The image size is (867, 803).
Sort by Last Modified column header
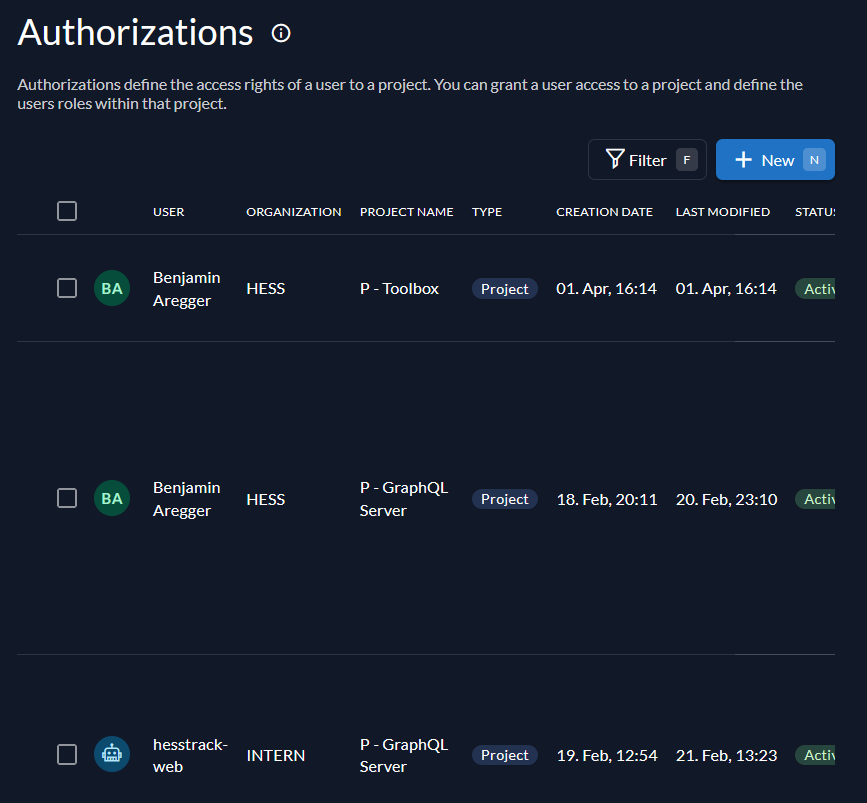pos(722,212)
